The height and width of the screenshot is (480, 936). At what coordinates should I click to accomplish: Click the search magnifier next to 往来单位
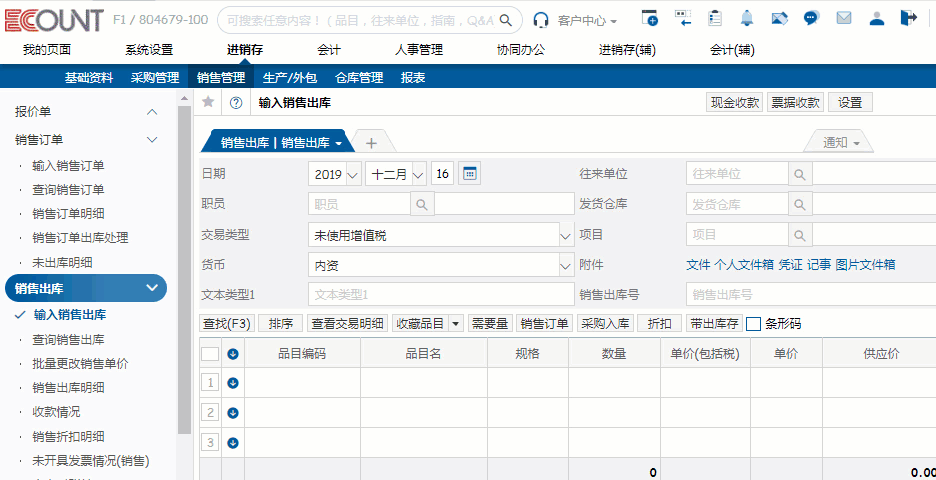799,174
